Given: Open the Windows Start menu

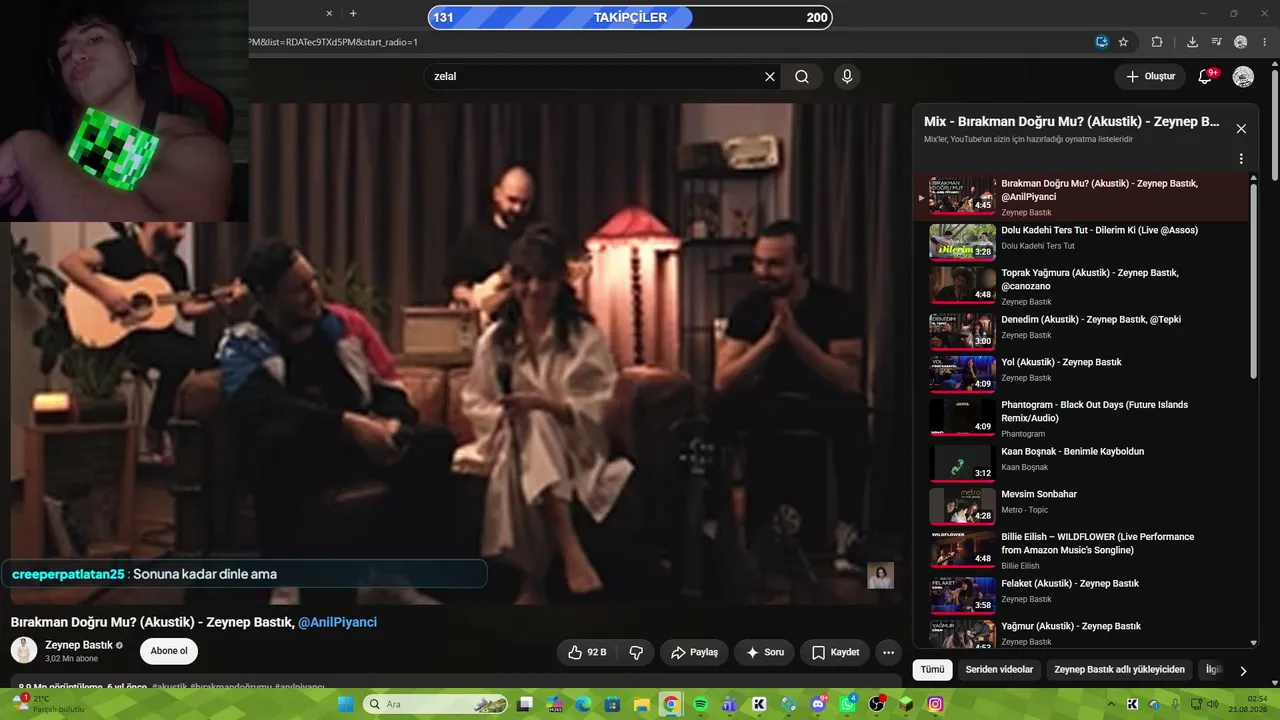Looking at the screenshot, I should (346, 704).
